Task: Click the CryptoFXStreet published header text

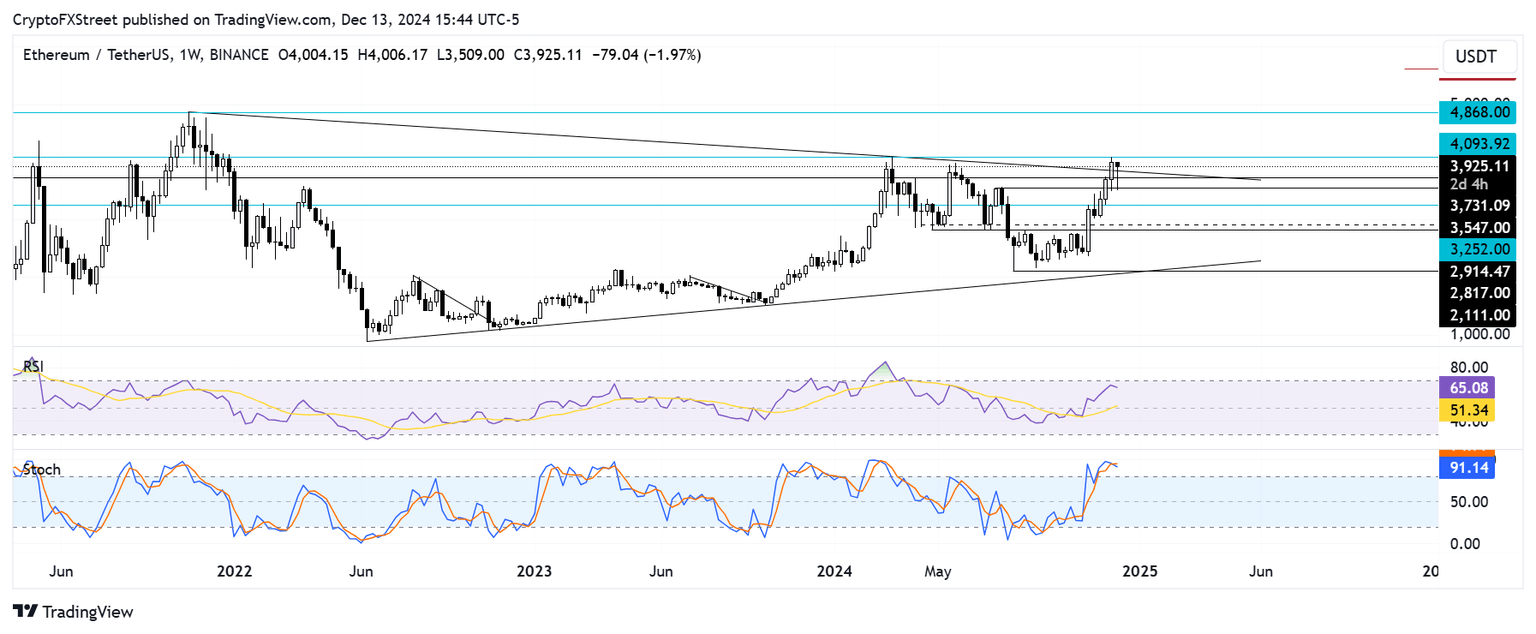Action: click(266, 20)
